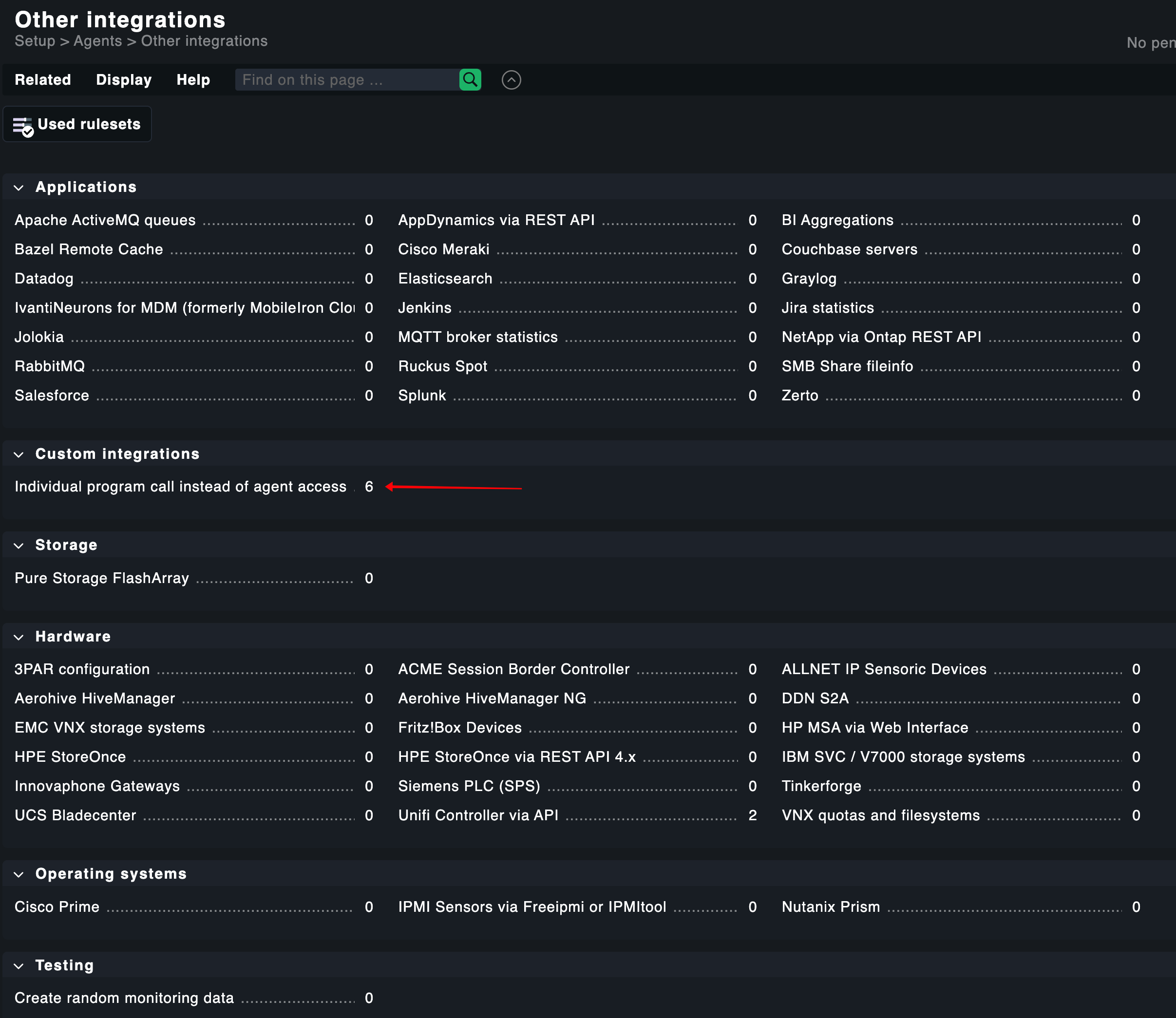Viewport: 1176px width, 1018px height.
Task: Click the circular collapse-page icon beside search
Action: 512,80
